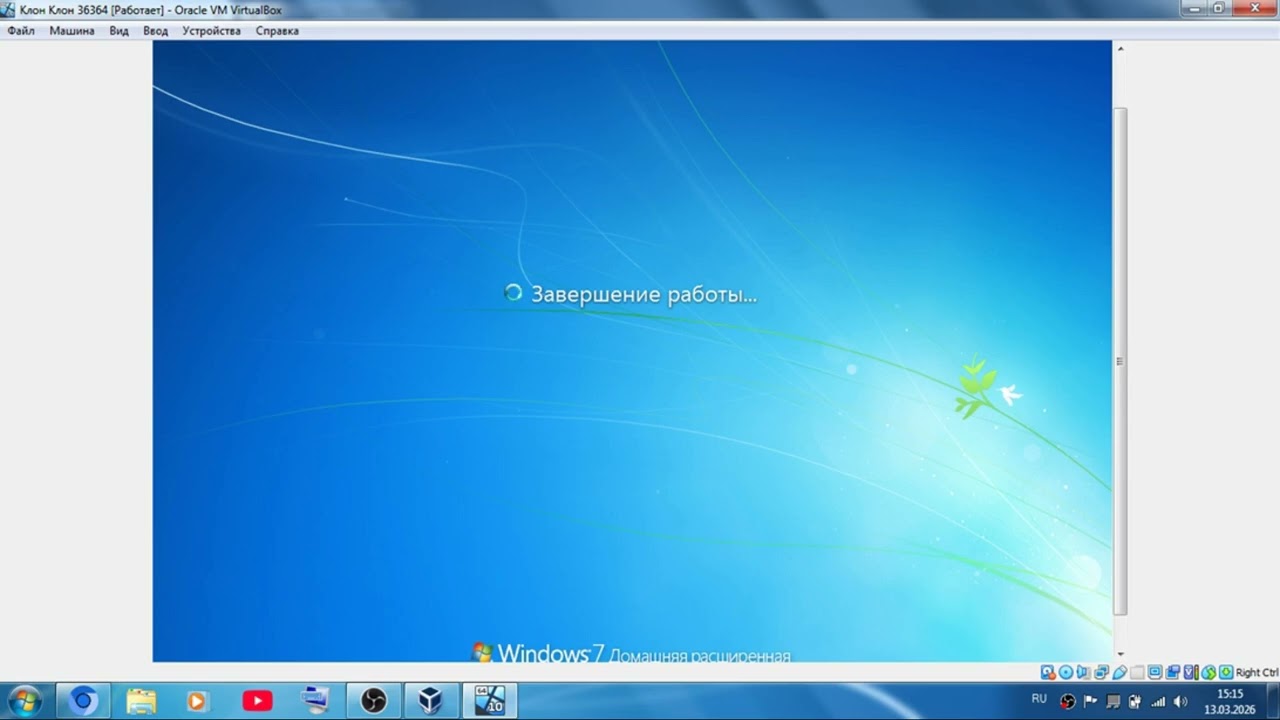
Task: Click the volume speaker tray icon
Action: (x=1180, y=701)
